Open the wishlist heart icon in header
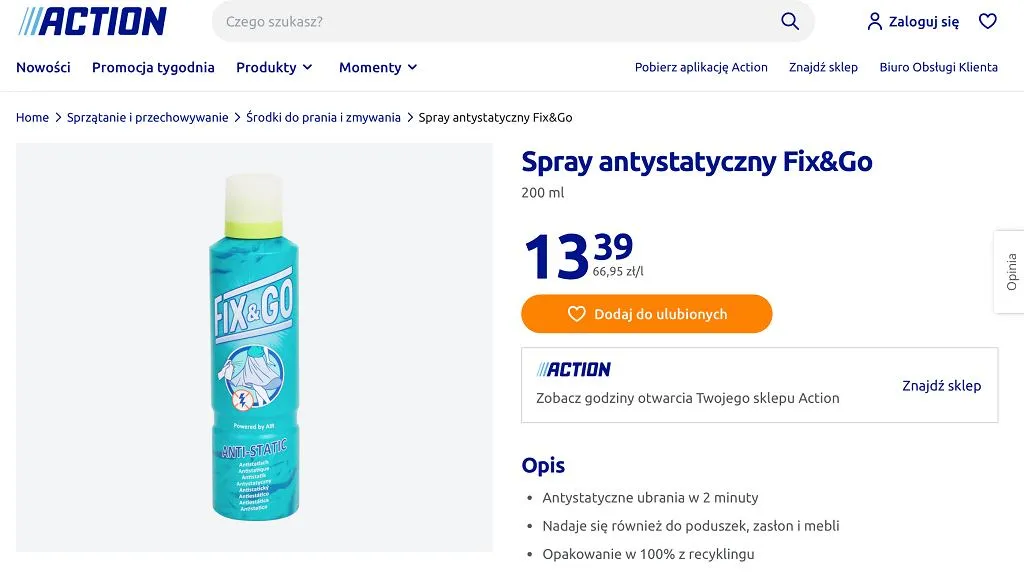1024x588 pixels. tap(988, 21)
